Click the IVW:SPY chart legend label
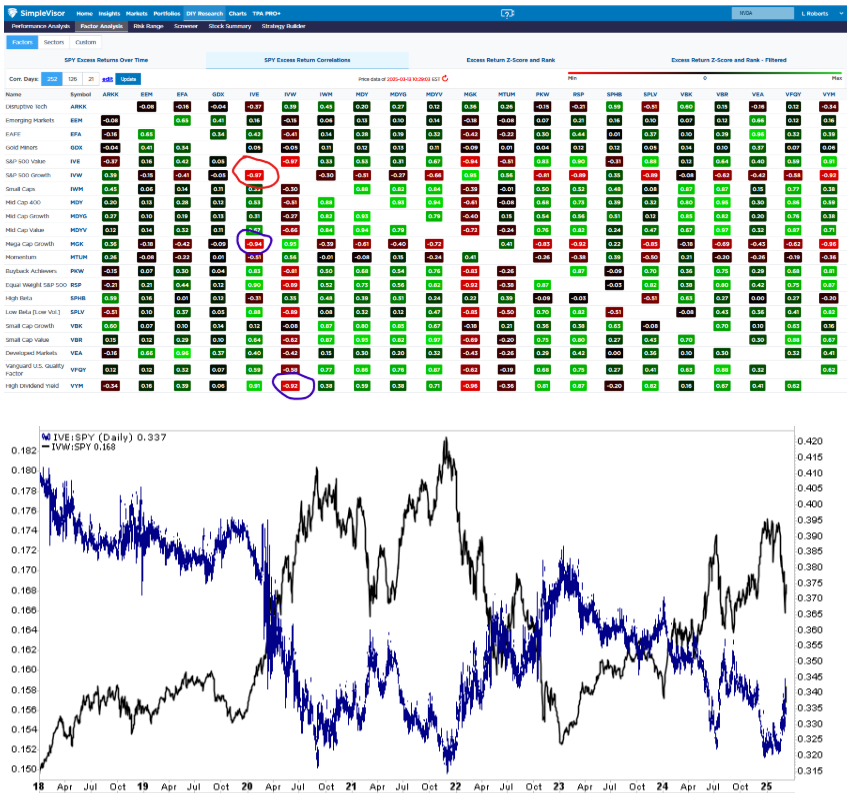855x805 pixels. 79,447
